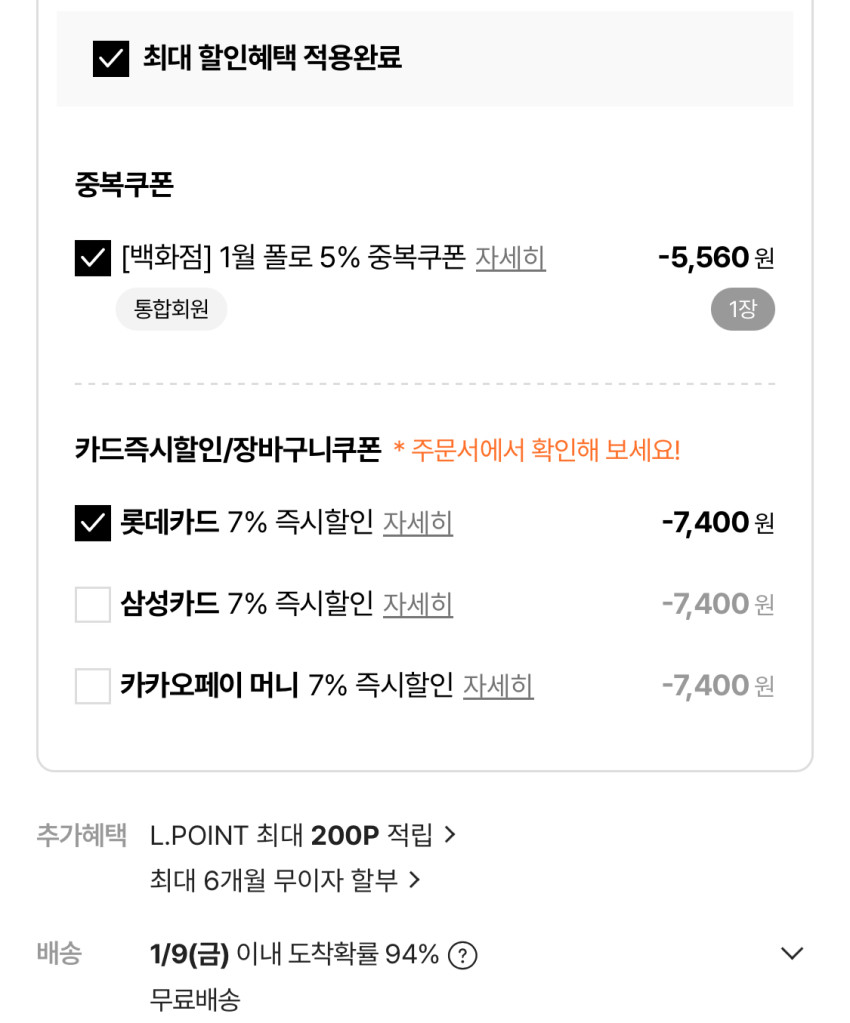Uncheck the 최대 할인혜택 적용완료 checkbox

(x=111, y=59)
